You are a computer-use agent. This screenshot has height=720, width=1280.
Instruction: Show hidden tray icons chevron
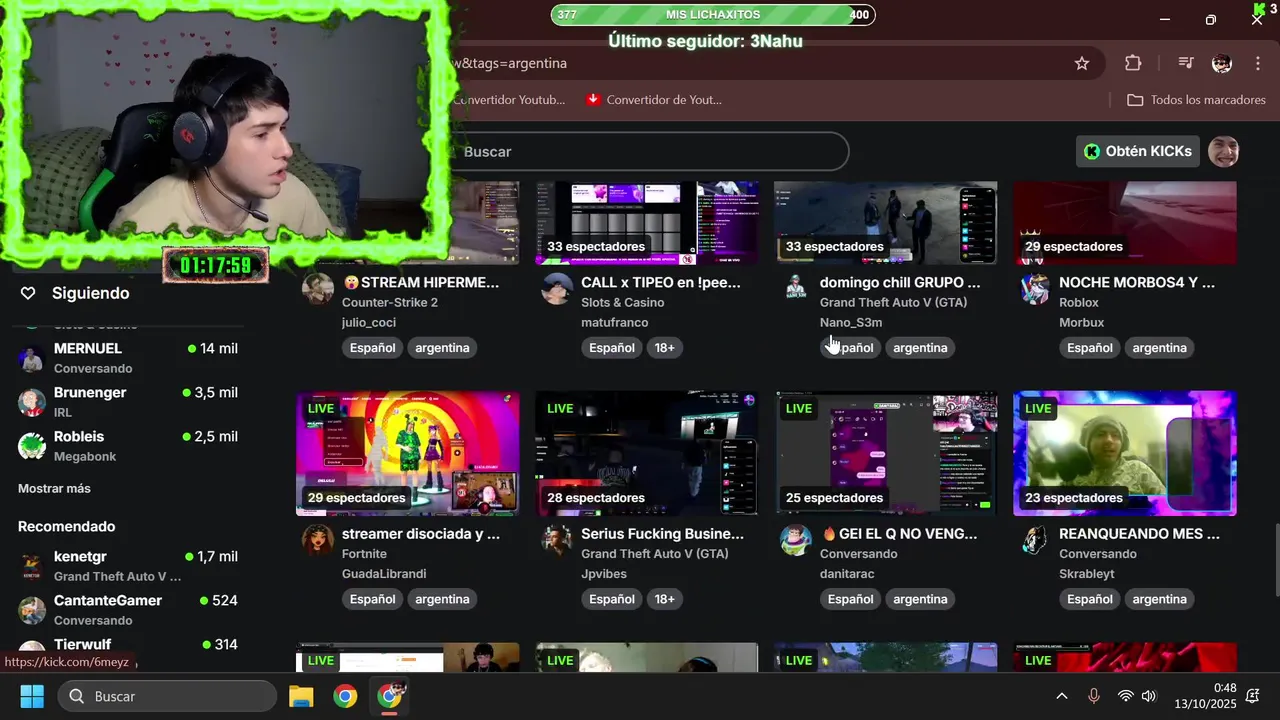1062,696
